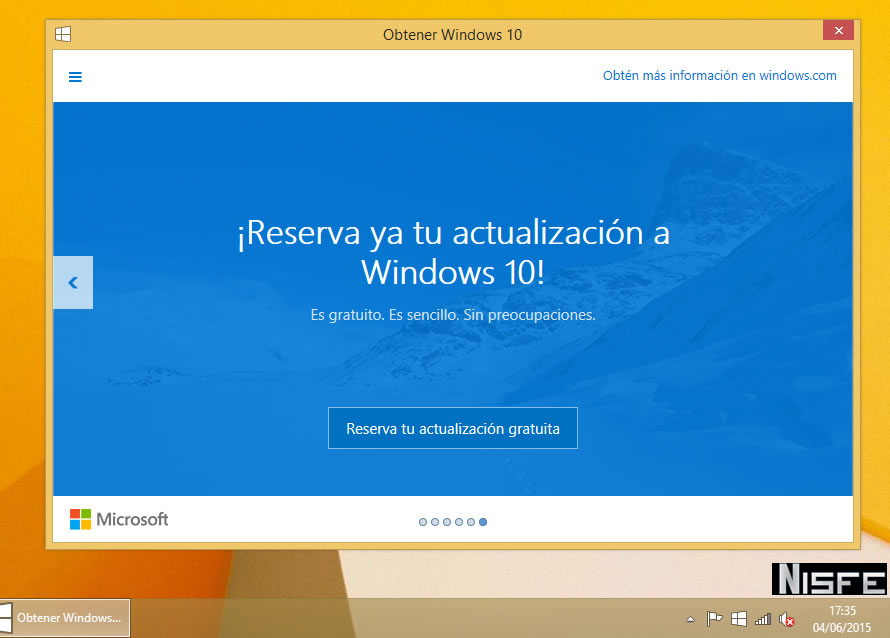Click the left arrow to go back
Image resolution: width=890 pixels, height=638 pixels.
73,283
